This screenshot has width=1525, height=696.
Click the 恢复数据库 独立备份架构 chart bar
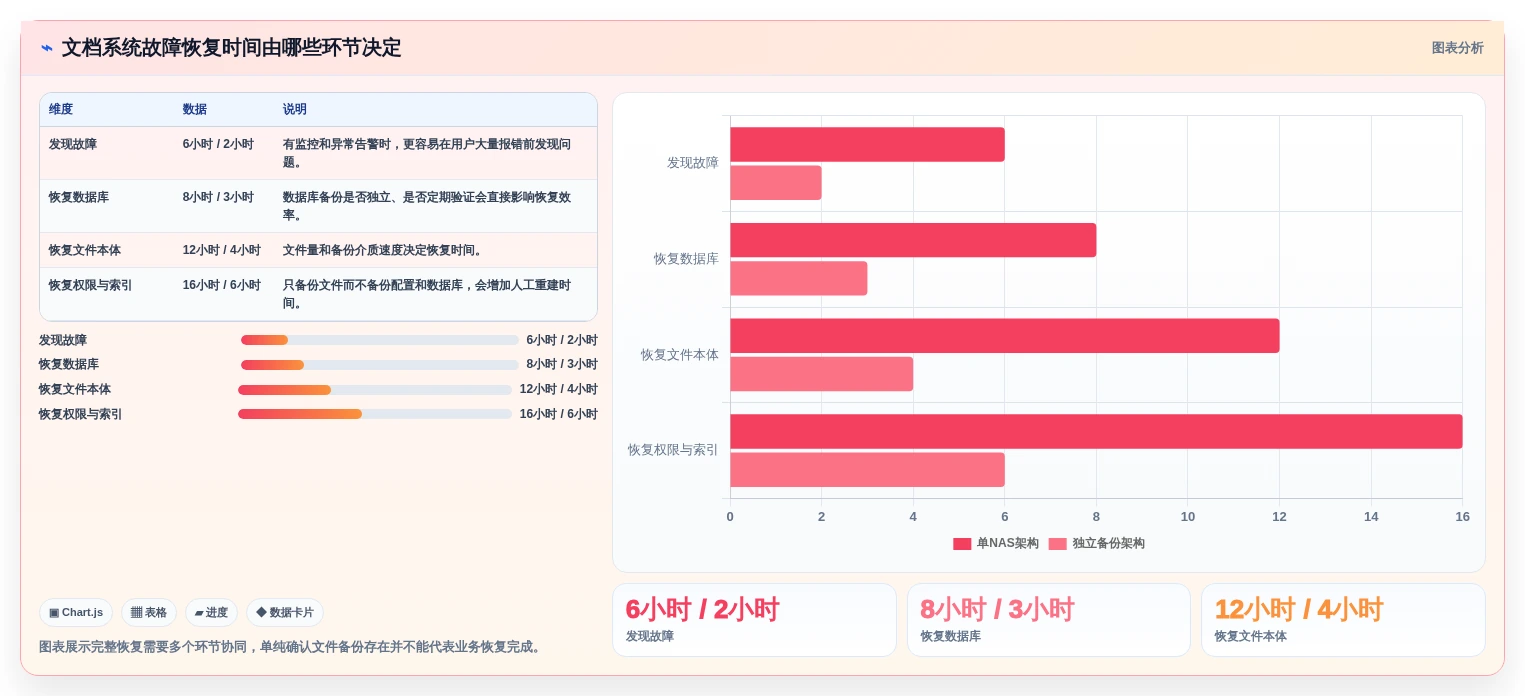point(799,278)
